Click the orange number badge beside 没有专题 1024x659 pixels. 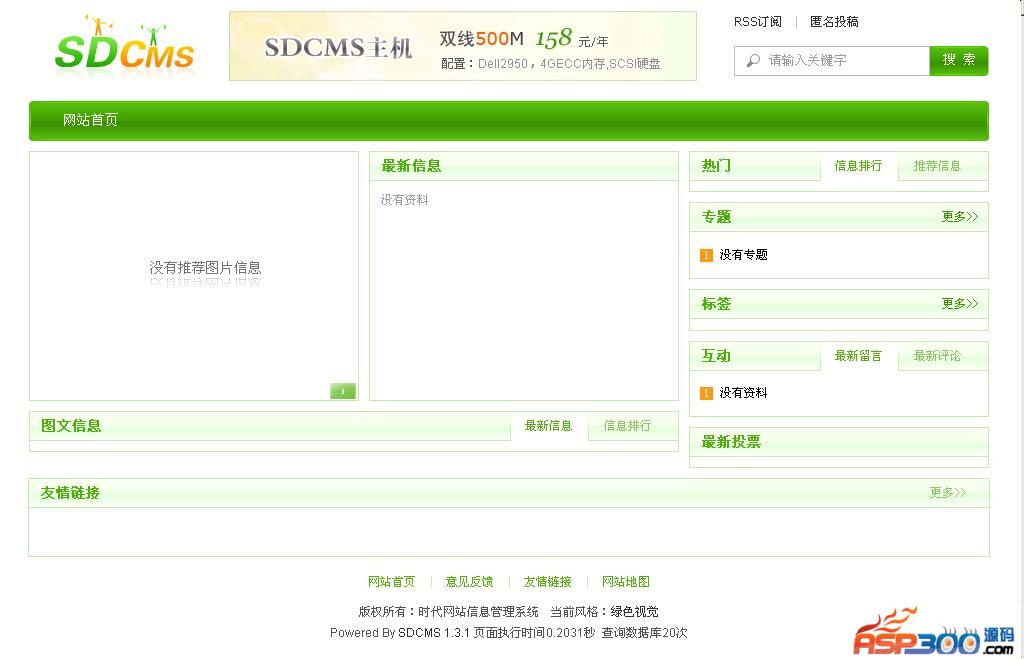point(706,255)
